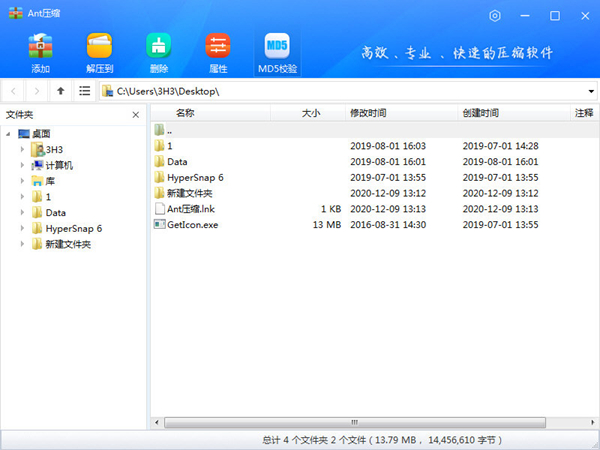
Task: Sort files by 名称 column header
Action: pos(185,113)
